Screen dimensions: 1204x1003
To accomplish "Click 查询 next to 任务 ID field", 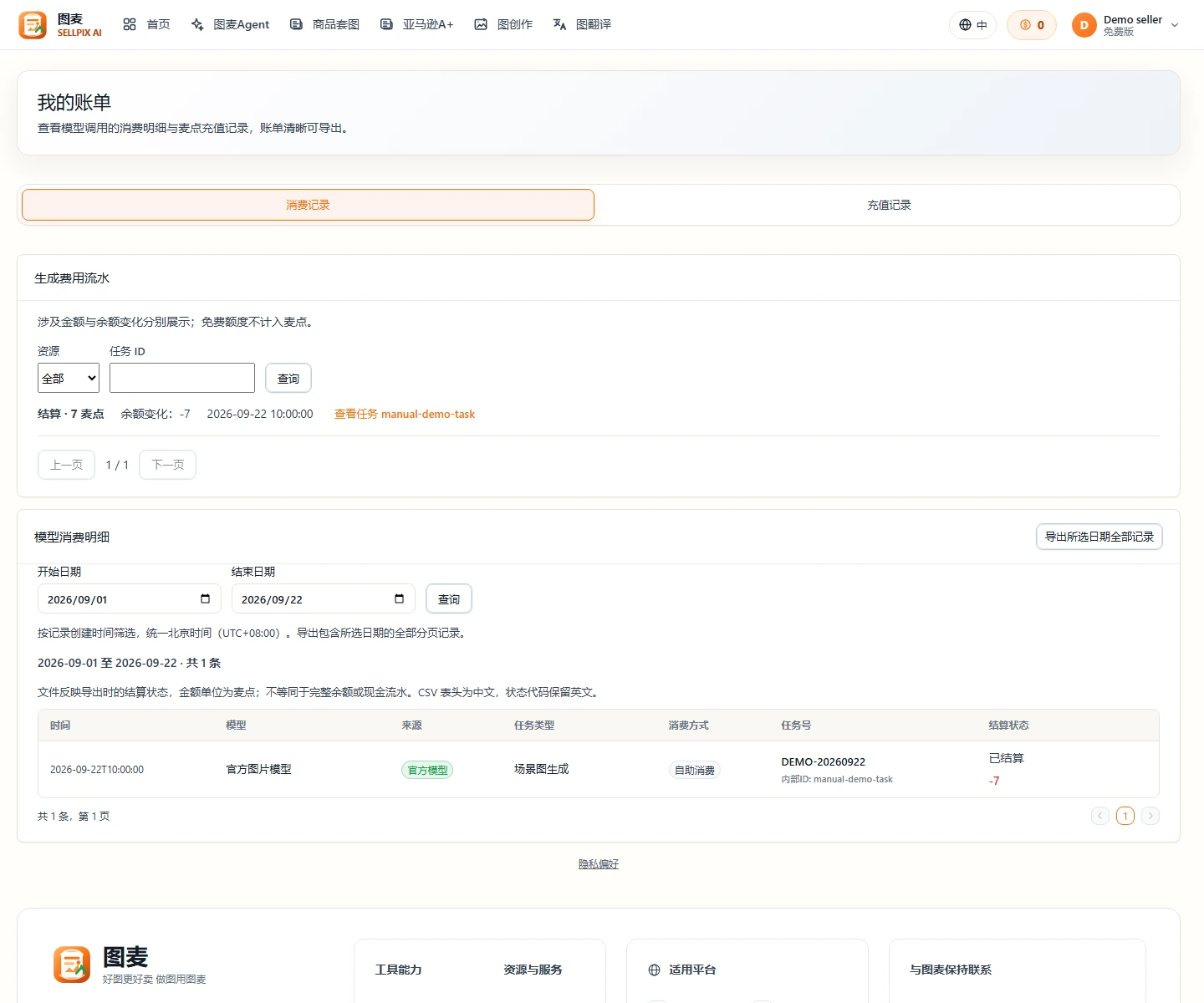I will pos(288,379).
